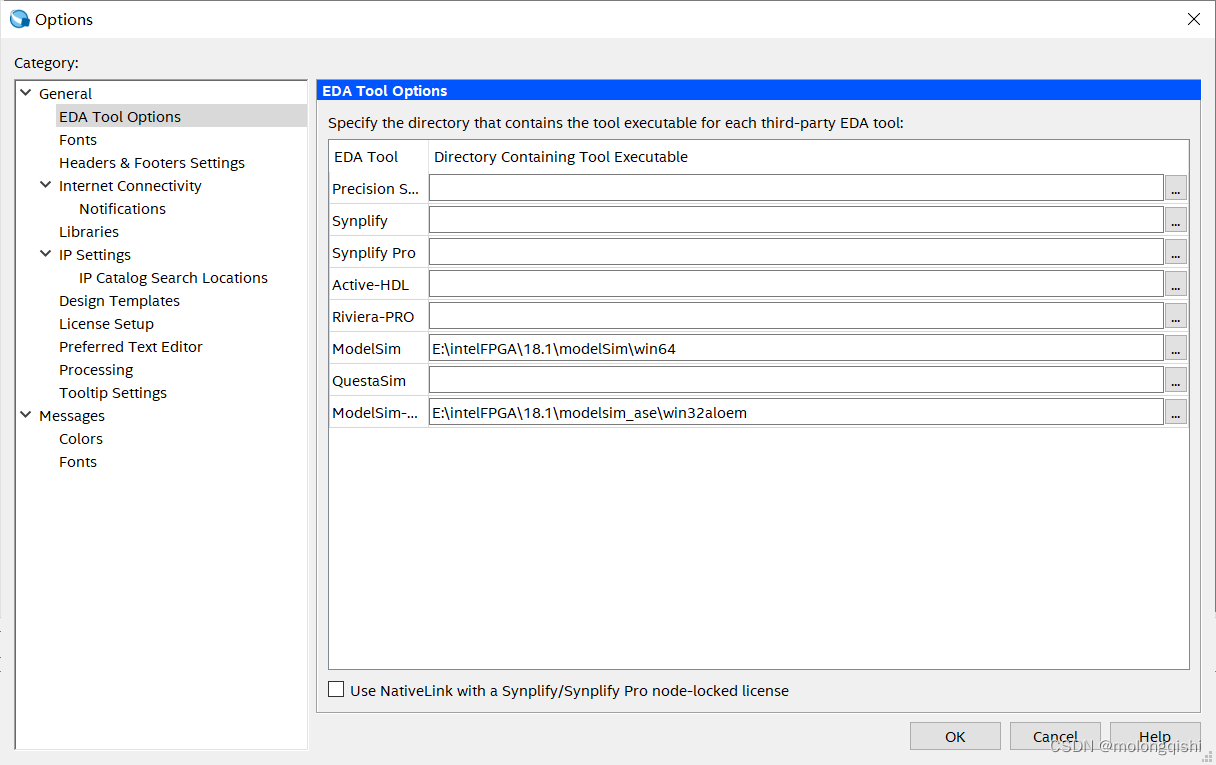Image resolution: width=1216 pixels, height=765 pixels.
Task: Click the ModelSim path field with win64
Action: (796, 348)
